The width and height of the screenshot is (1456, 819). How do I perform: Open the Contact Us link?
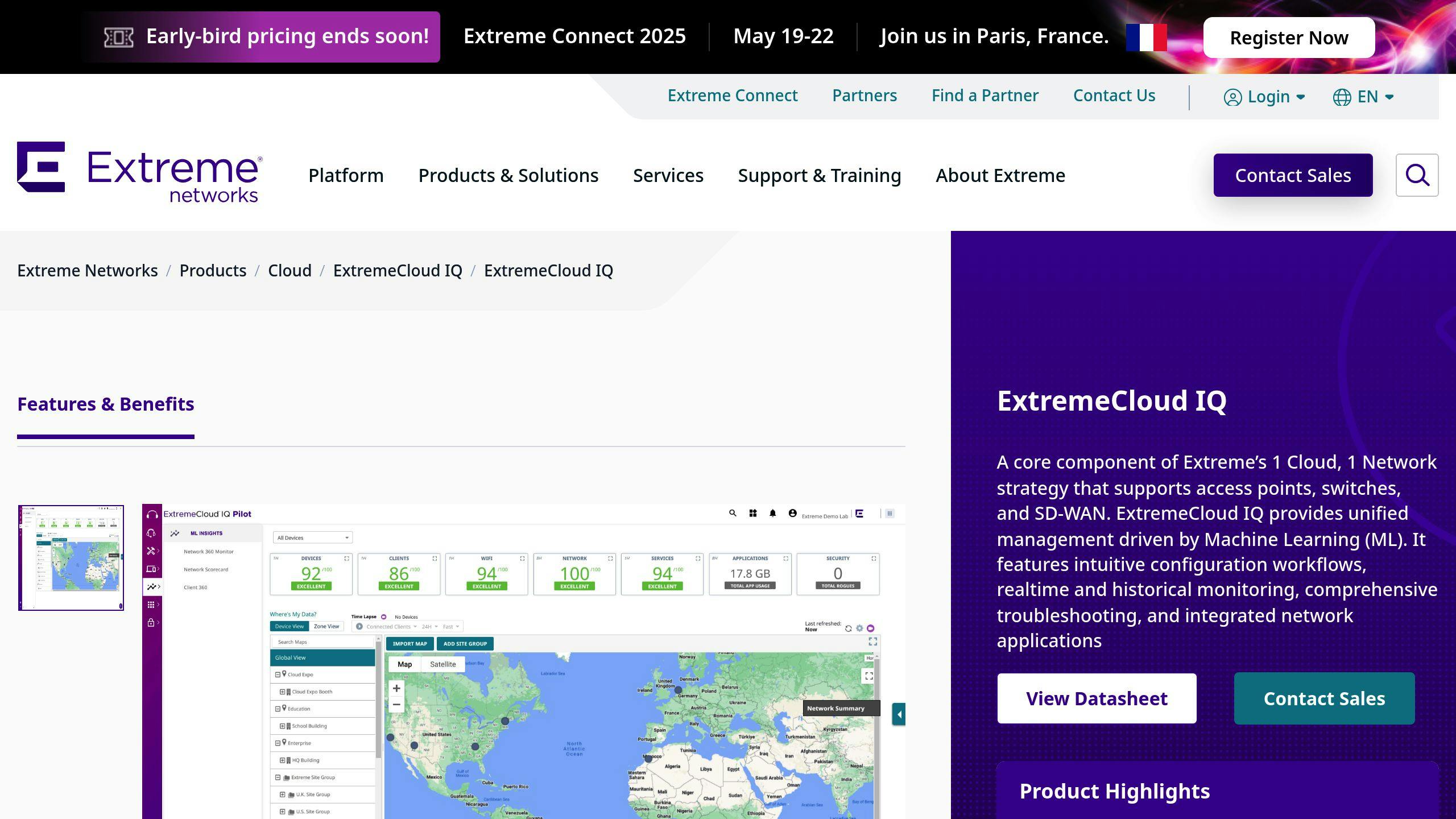1114,96
